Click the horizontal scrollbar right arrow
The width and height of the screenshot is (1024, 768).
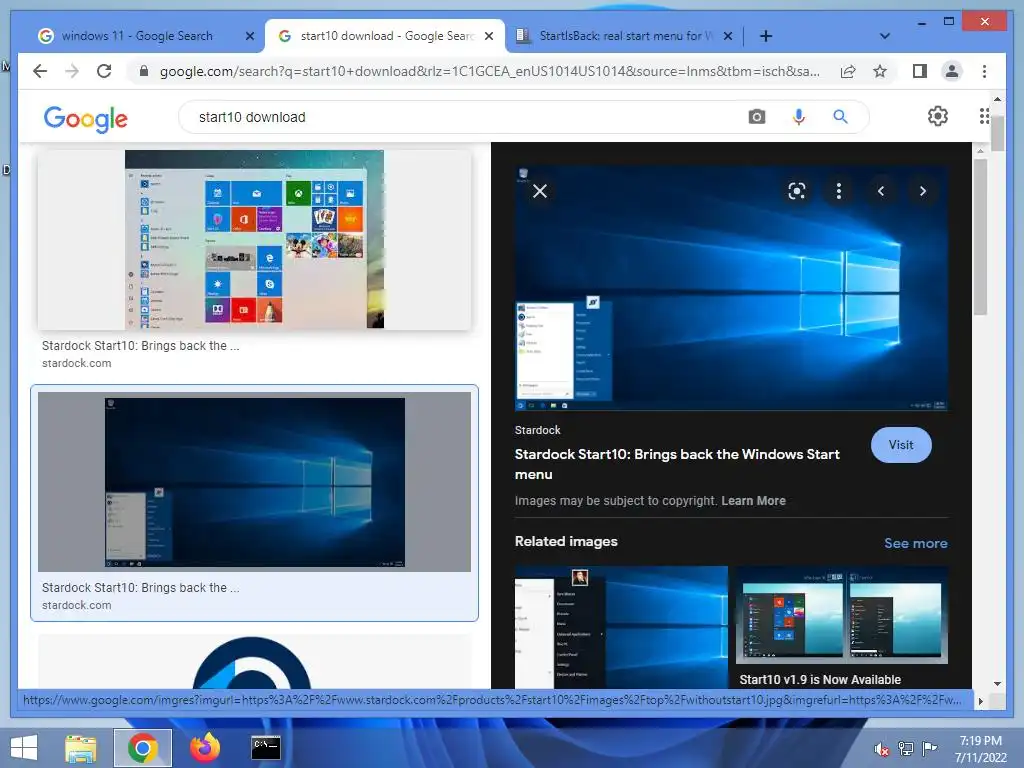tap(980, 701)
